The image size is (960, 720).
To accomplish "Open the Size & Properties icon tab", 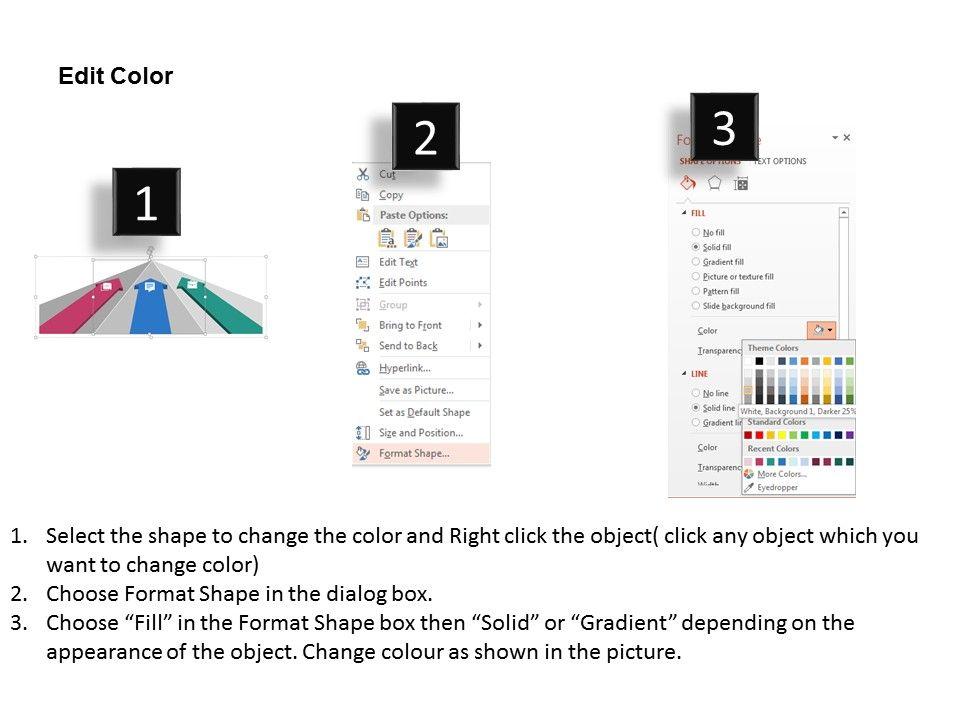I will 741,183.
